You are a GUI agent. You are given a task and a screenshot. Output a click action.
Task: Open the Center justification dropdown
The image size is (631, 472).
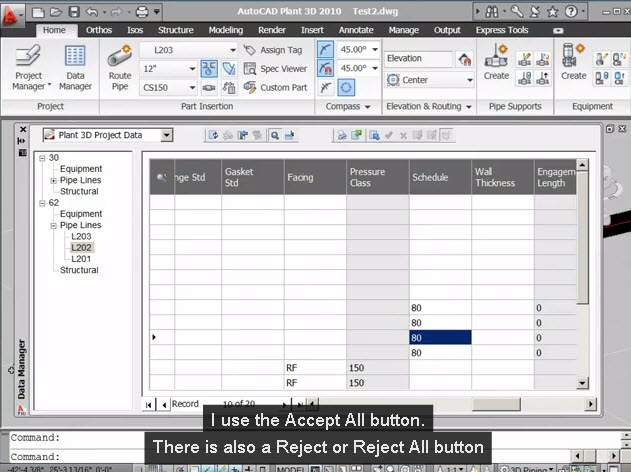470,80
